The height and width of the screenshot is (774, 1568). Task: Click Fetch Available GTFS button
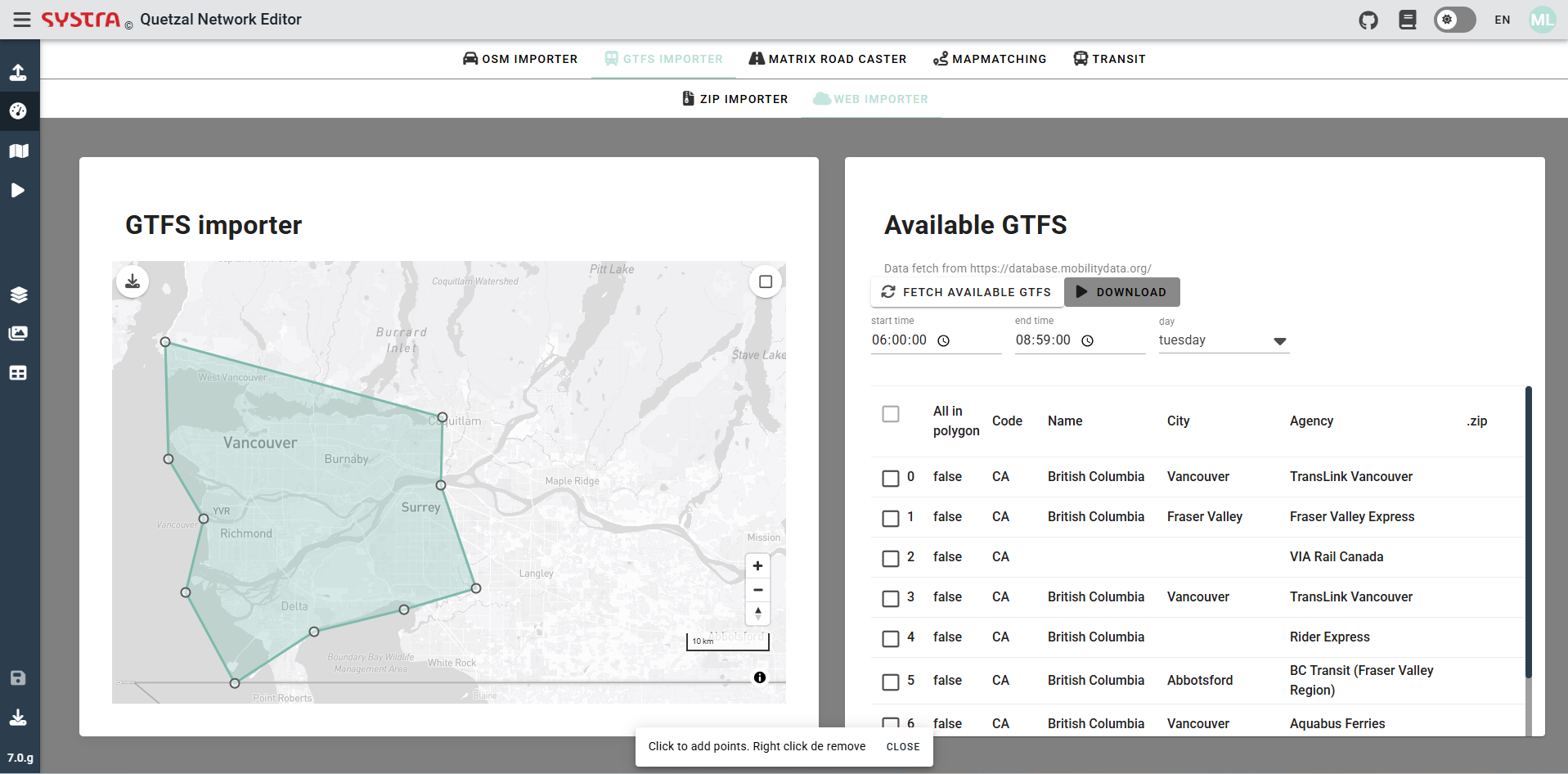(967, 292)
